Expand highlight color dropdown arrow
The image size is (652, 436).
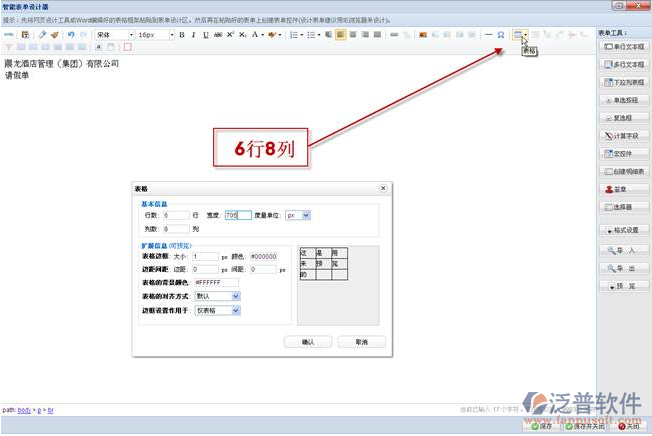coord(280,35)
